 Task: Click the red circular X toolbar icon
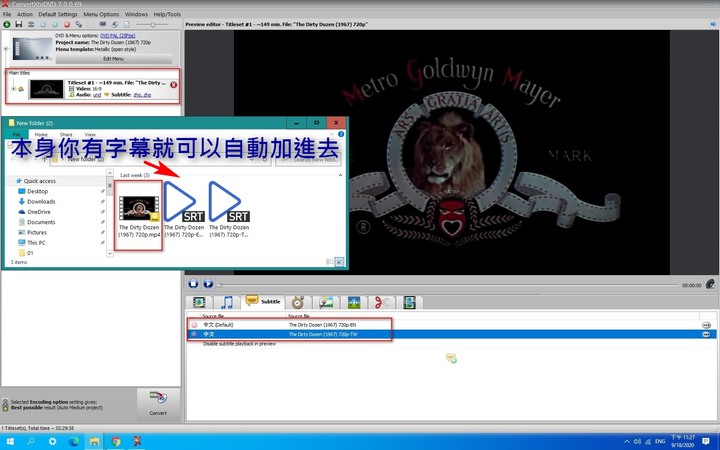point(67,24)
